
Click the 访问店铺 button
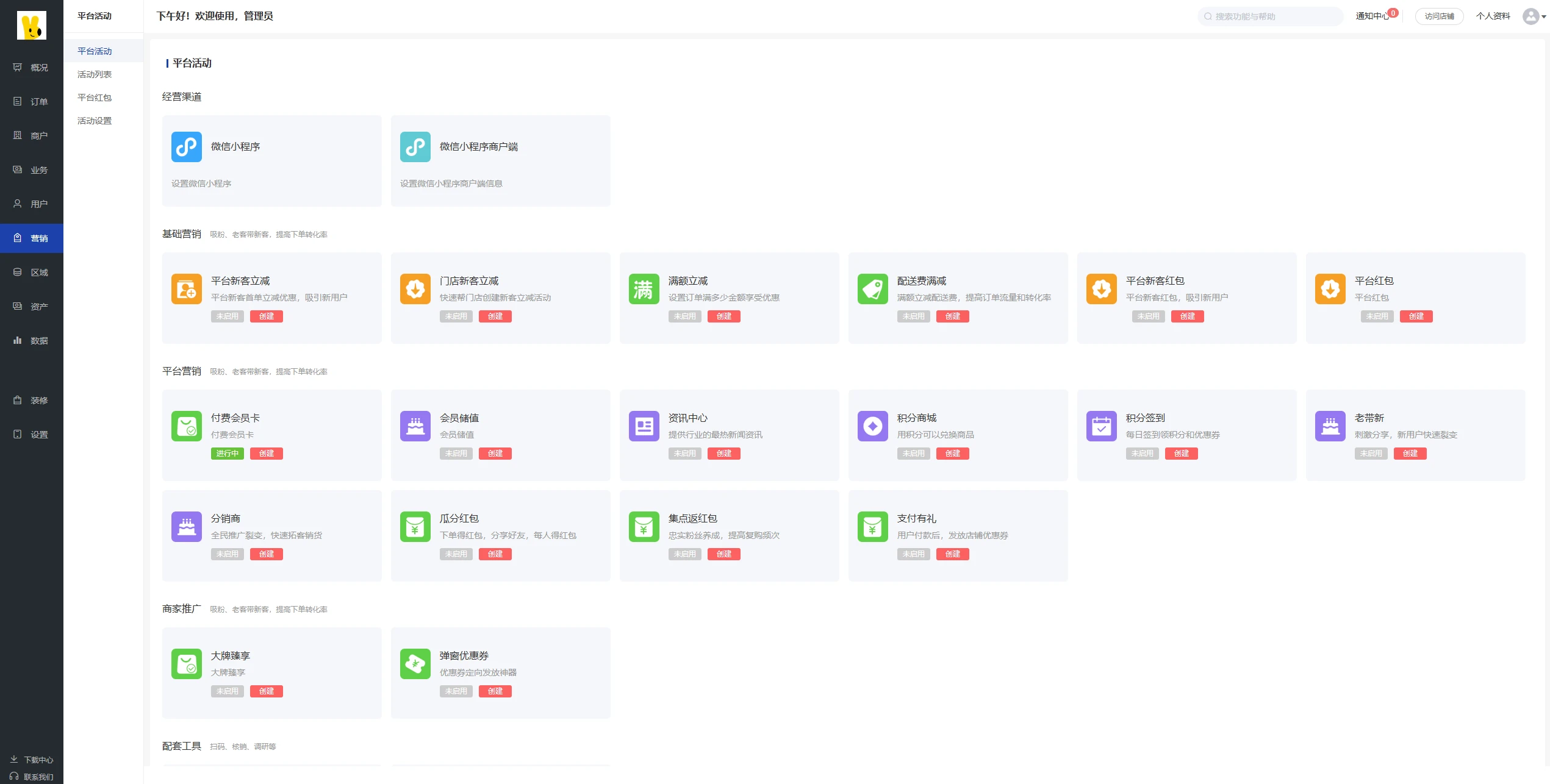(x=1439, y=16)
